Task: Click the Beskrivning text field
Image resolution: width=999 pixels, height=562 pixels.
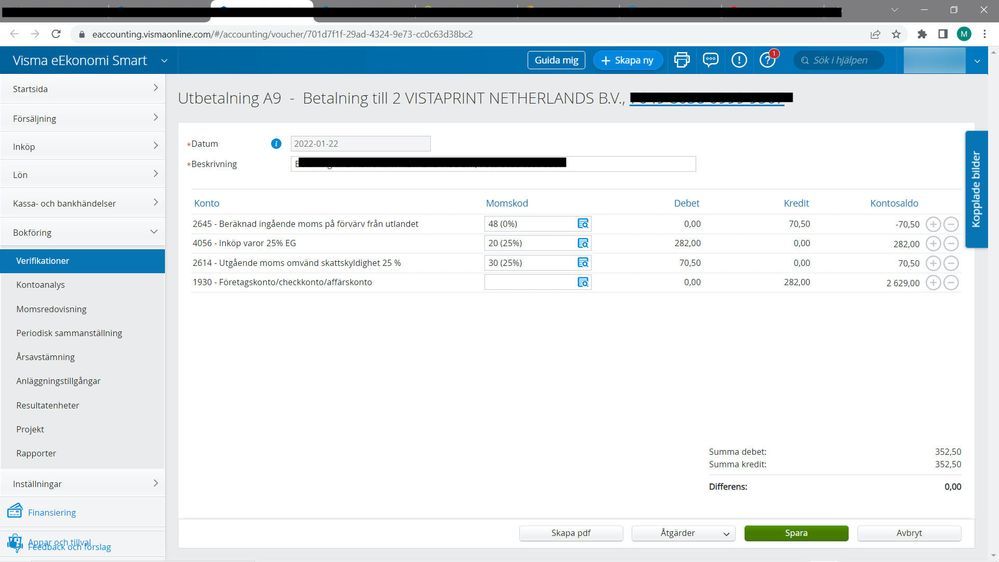Action: (492, 164)
